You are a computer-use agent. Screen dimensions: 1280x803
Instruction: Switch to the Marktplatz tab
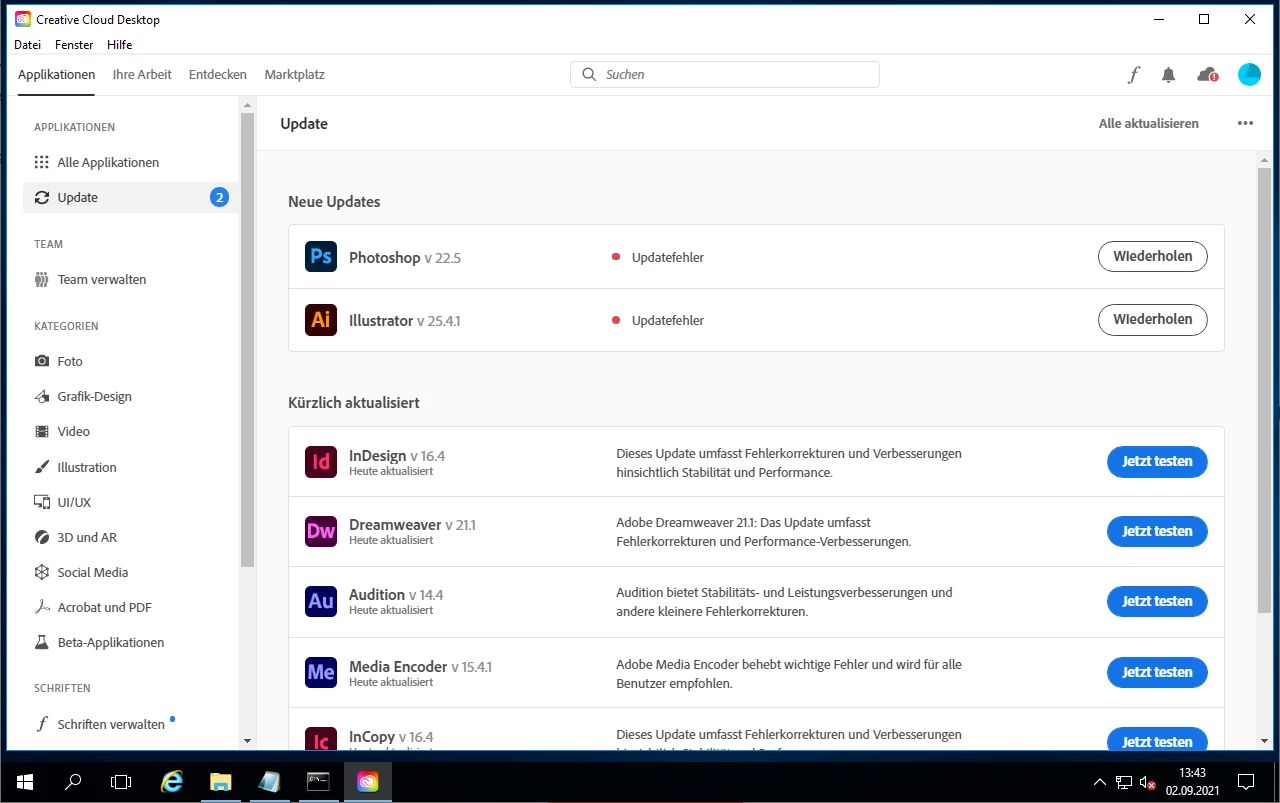pyautogui.click(x=295, y=75)
